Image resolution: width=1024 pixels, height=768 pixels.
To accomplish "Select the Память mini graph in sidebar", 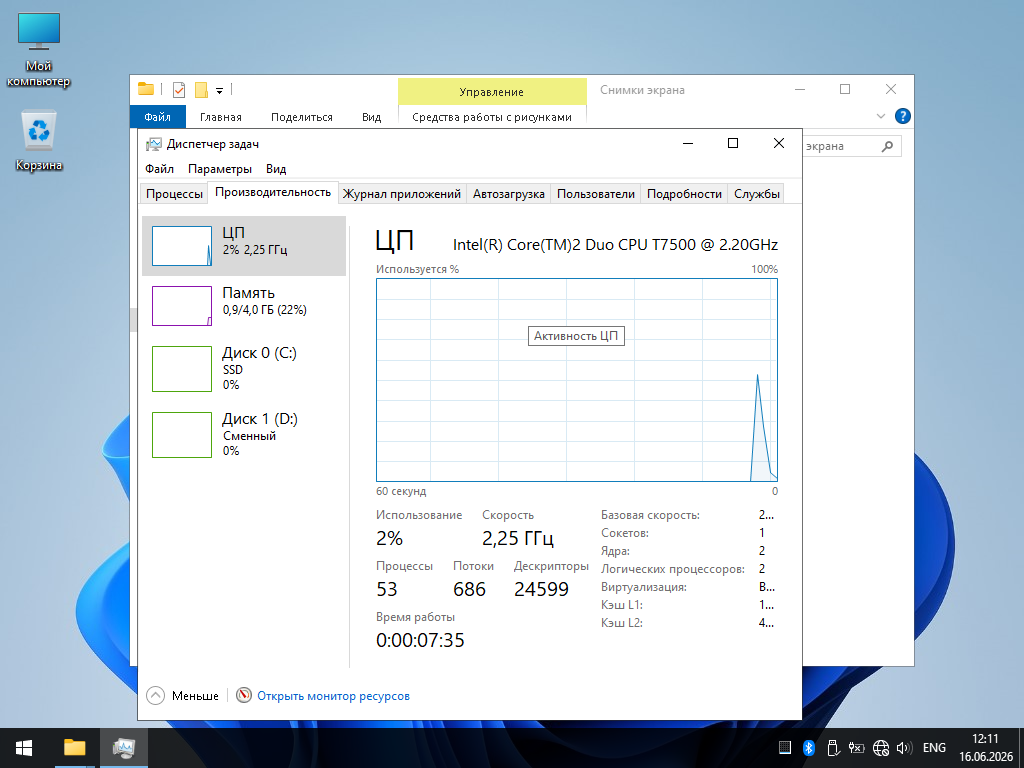I will click(x=182, y=306).
